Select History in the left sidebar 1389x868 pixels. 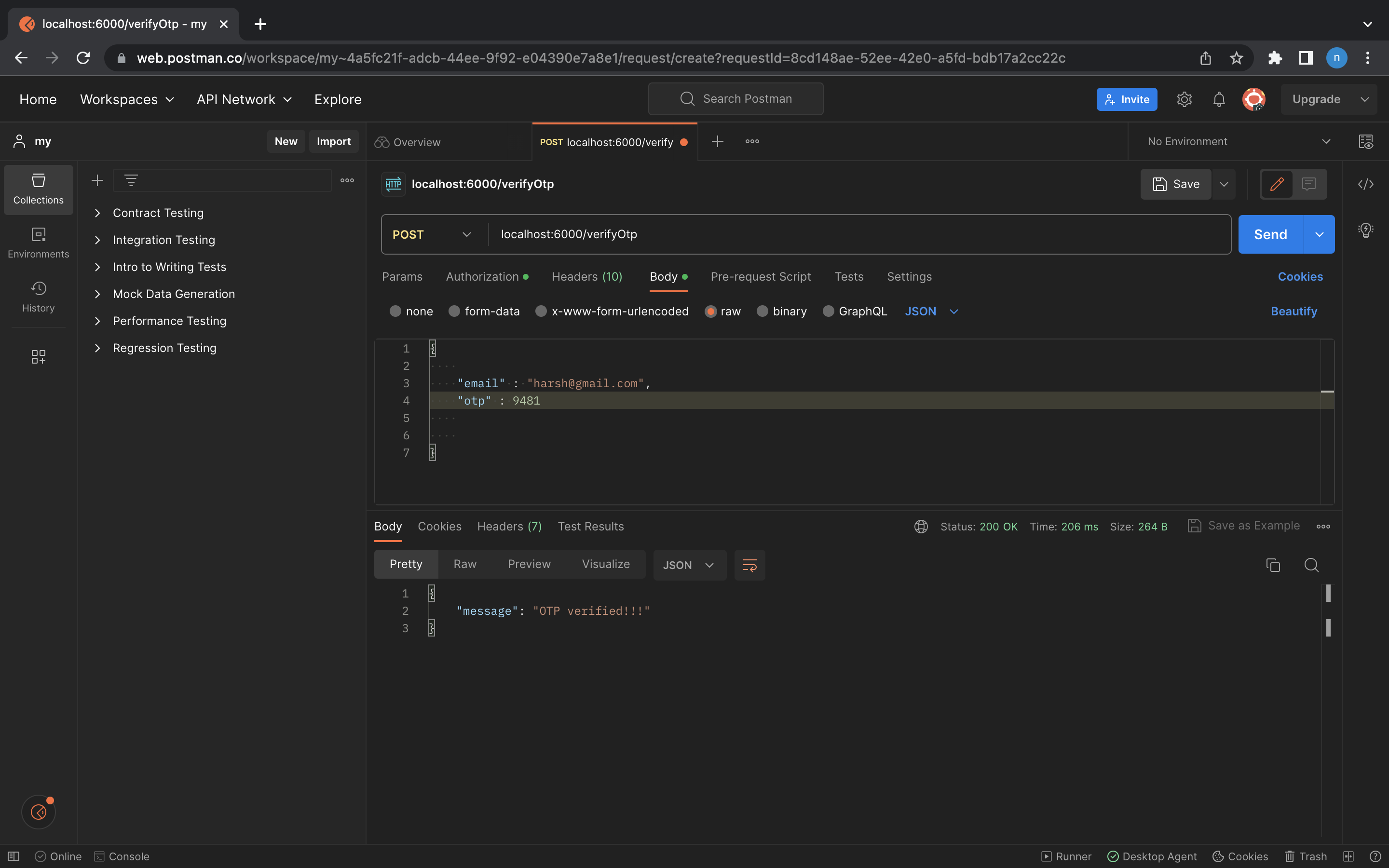tap(38, 296)
